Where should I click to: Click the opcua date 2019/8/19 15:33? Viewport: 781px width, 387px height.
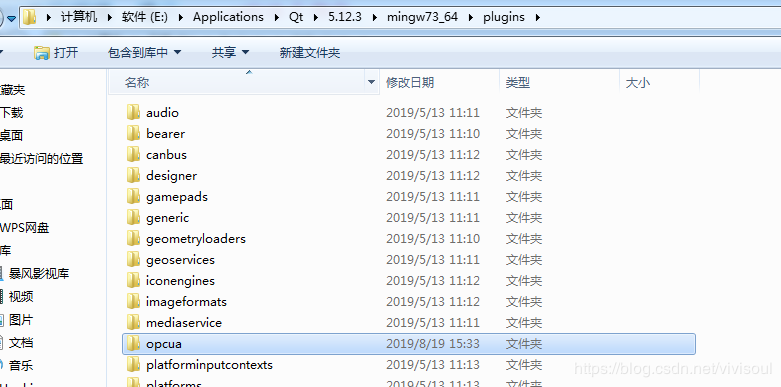[x=433, y=344]
